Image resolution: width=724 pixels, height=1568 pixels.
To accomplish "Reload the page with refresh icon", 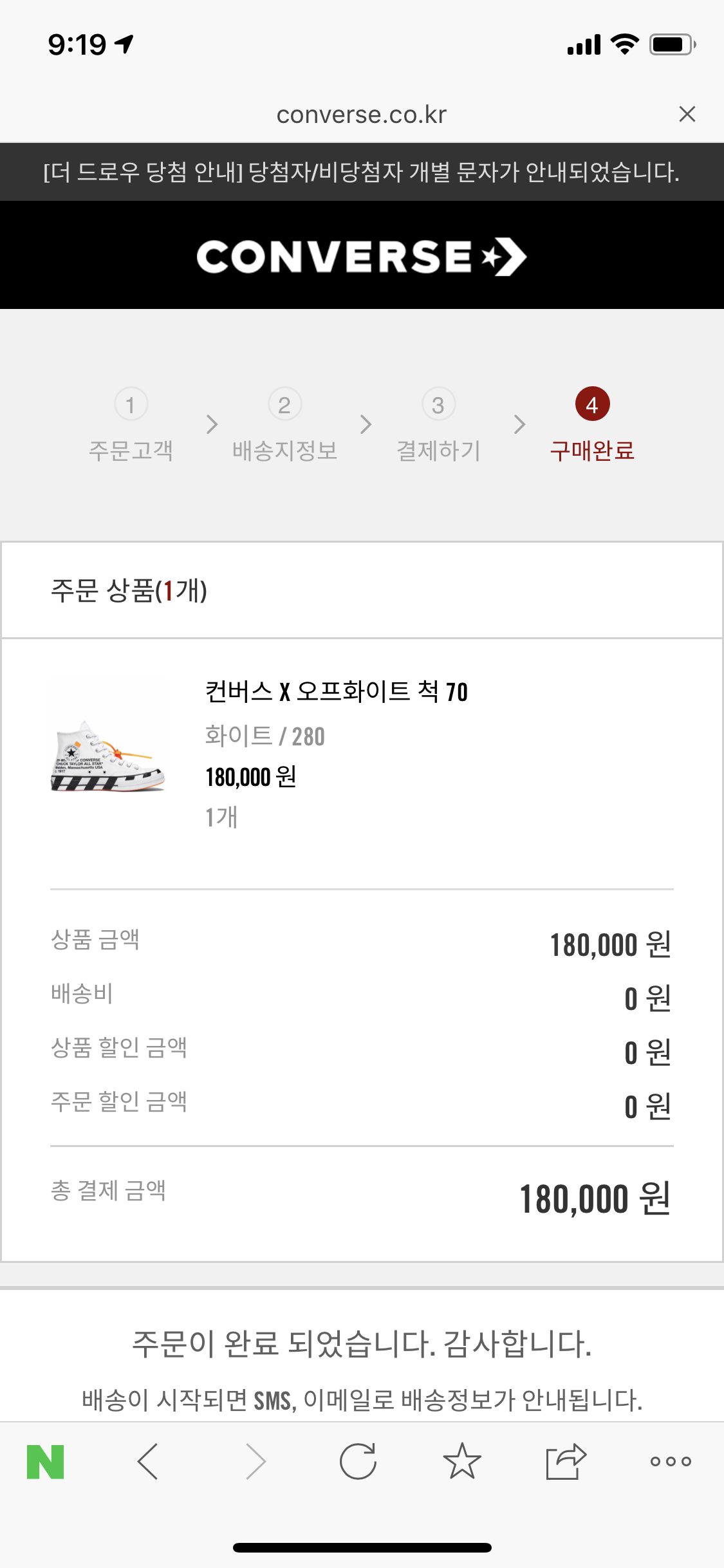I will click(x=358, y=1461).
